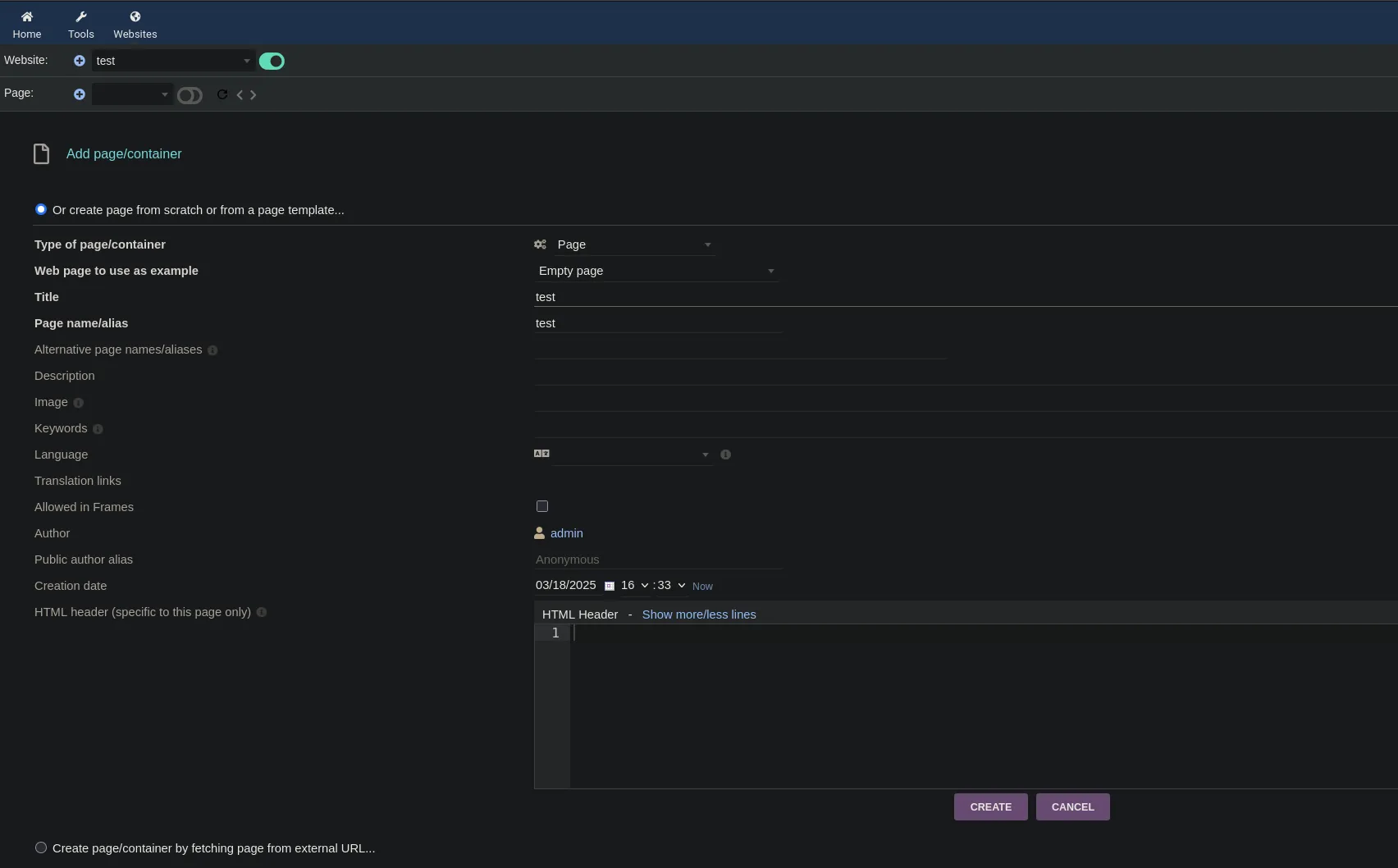Select fetch page from external URL option
The width and height of the screenshot is (1398, 868).
[x=41, y=847]
